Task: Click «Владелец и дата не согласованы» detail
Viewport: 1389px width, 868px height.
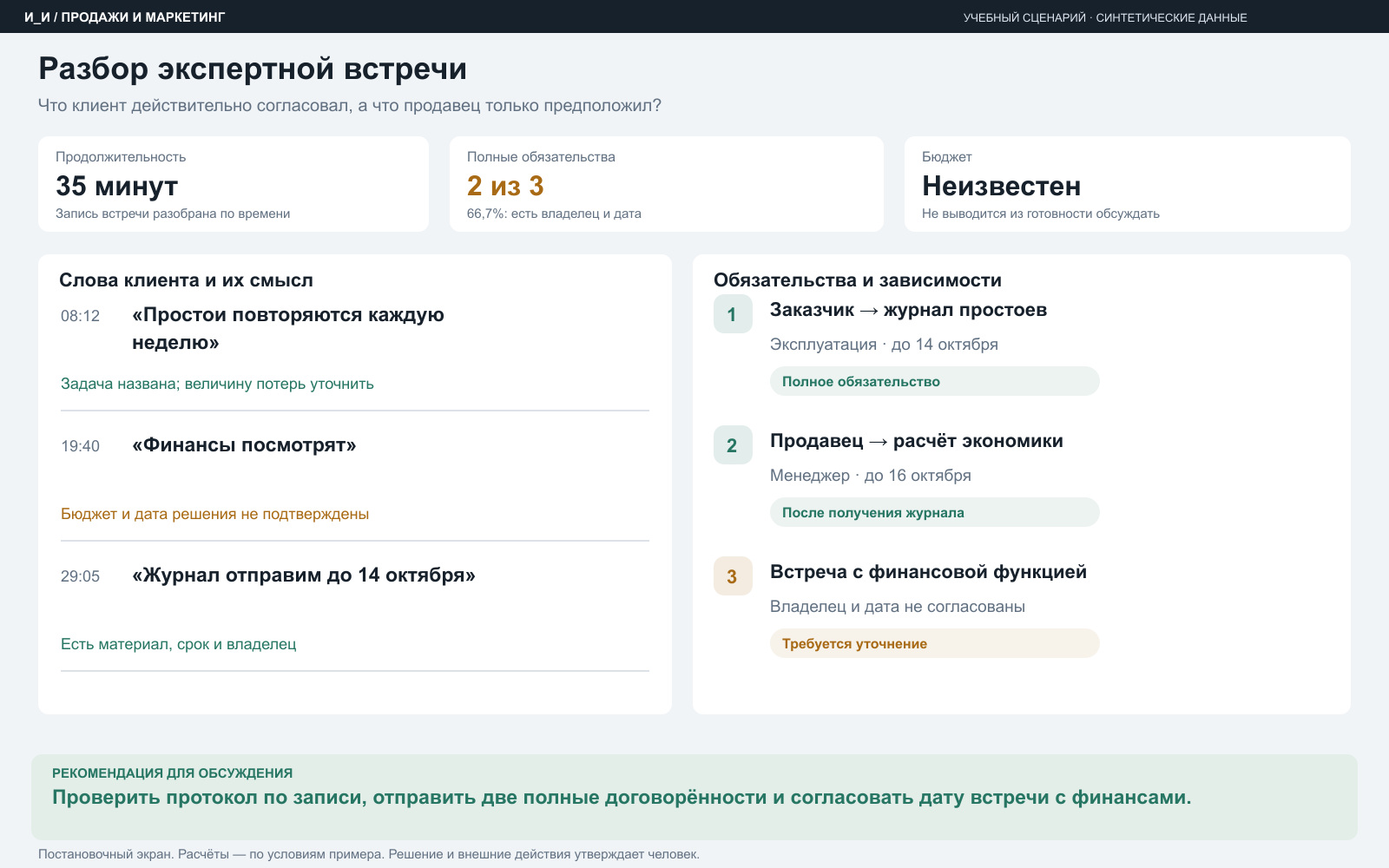Action: [x=897, y=607]
